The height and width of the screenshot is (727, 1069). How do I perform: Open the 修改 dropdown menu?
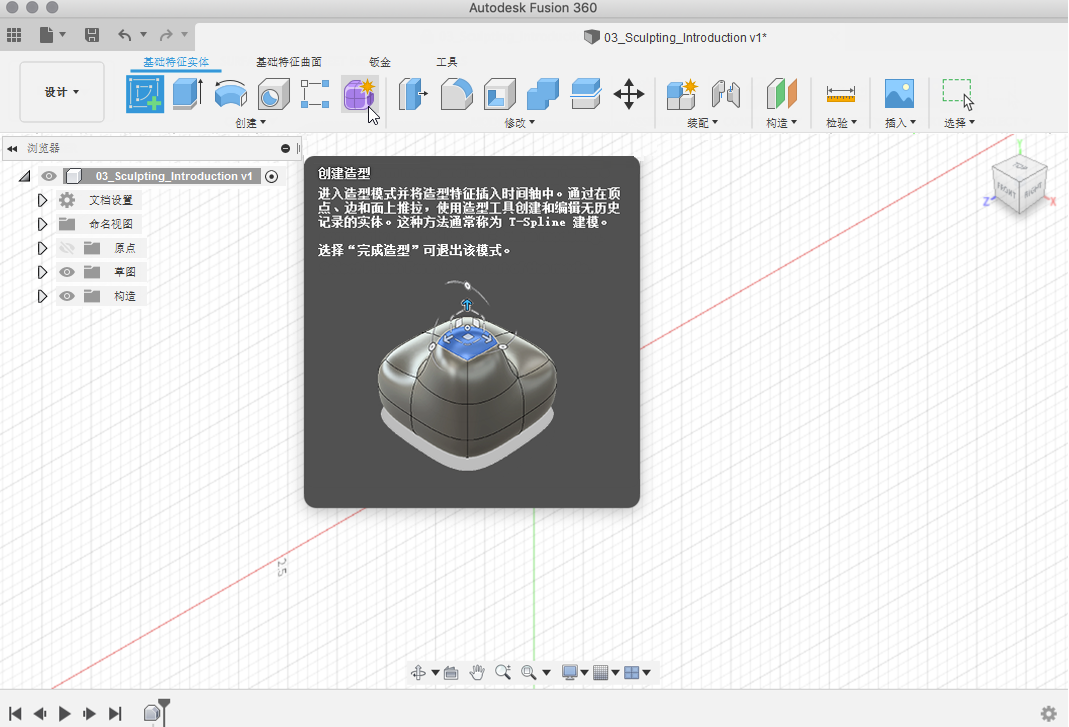(x=519, y=123)
